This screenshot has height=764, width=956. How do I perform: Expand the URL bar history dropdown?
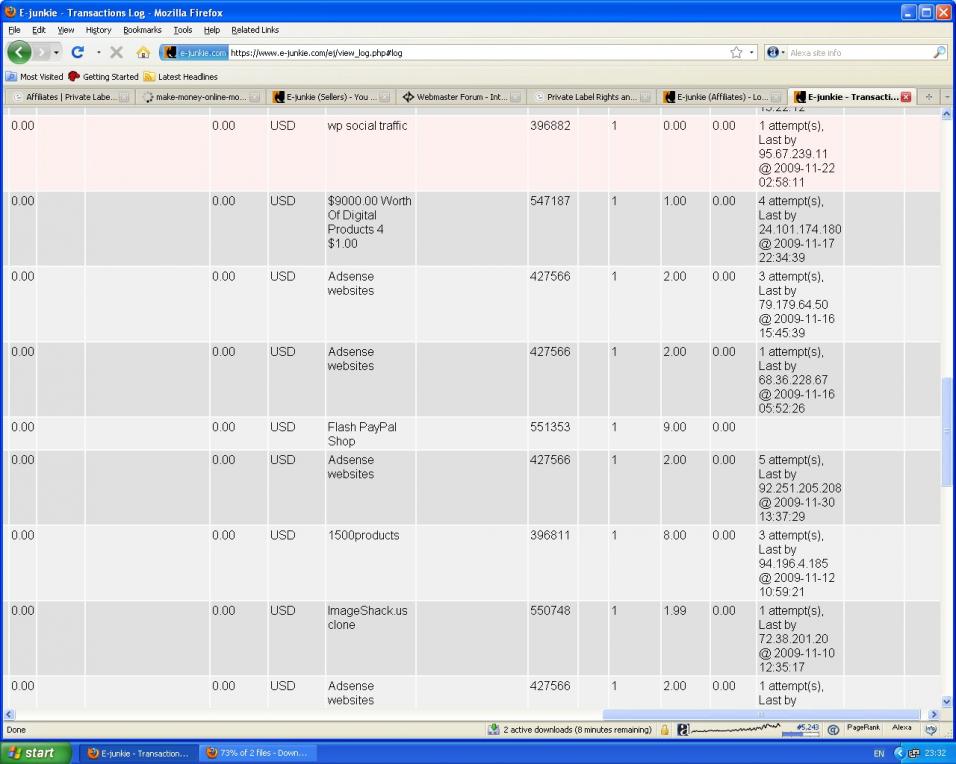click(751, 52)
